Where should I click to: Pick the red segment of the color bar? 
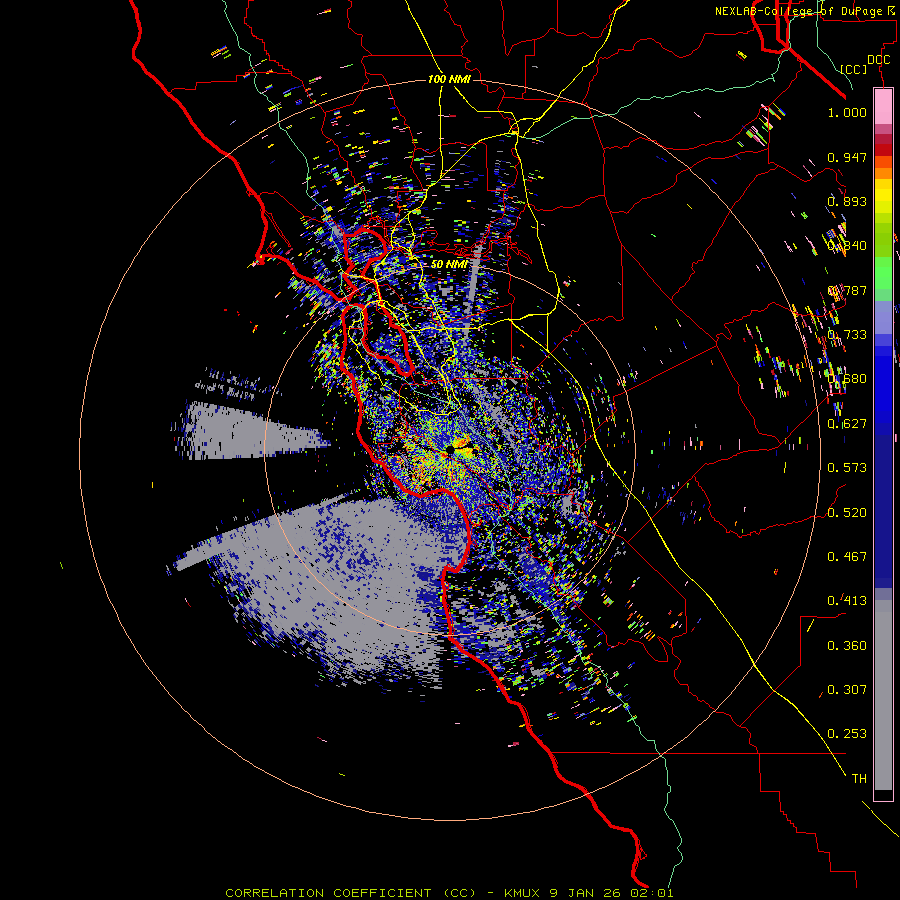click(x=883, y=150)
